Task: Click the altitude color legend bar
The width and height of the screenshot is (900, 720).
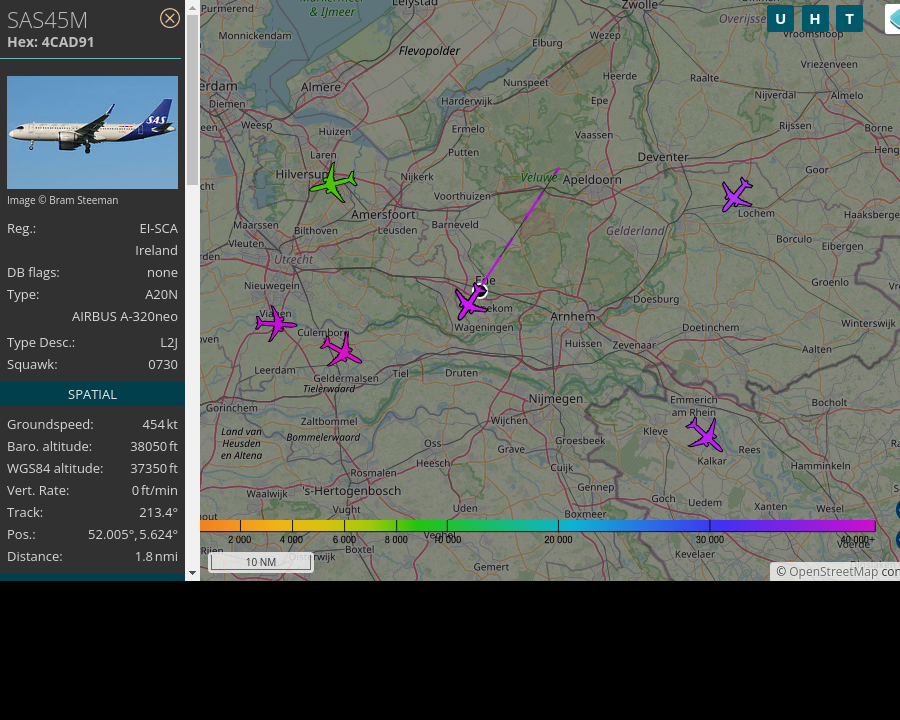Action: [x=537, y=525]
